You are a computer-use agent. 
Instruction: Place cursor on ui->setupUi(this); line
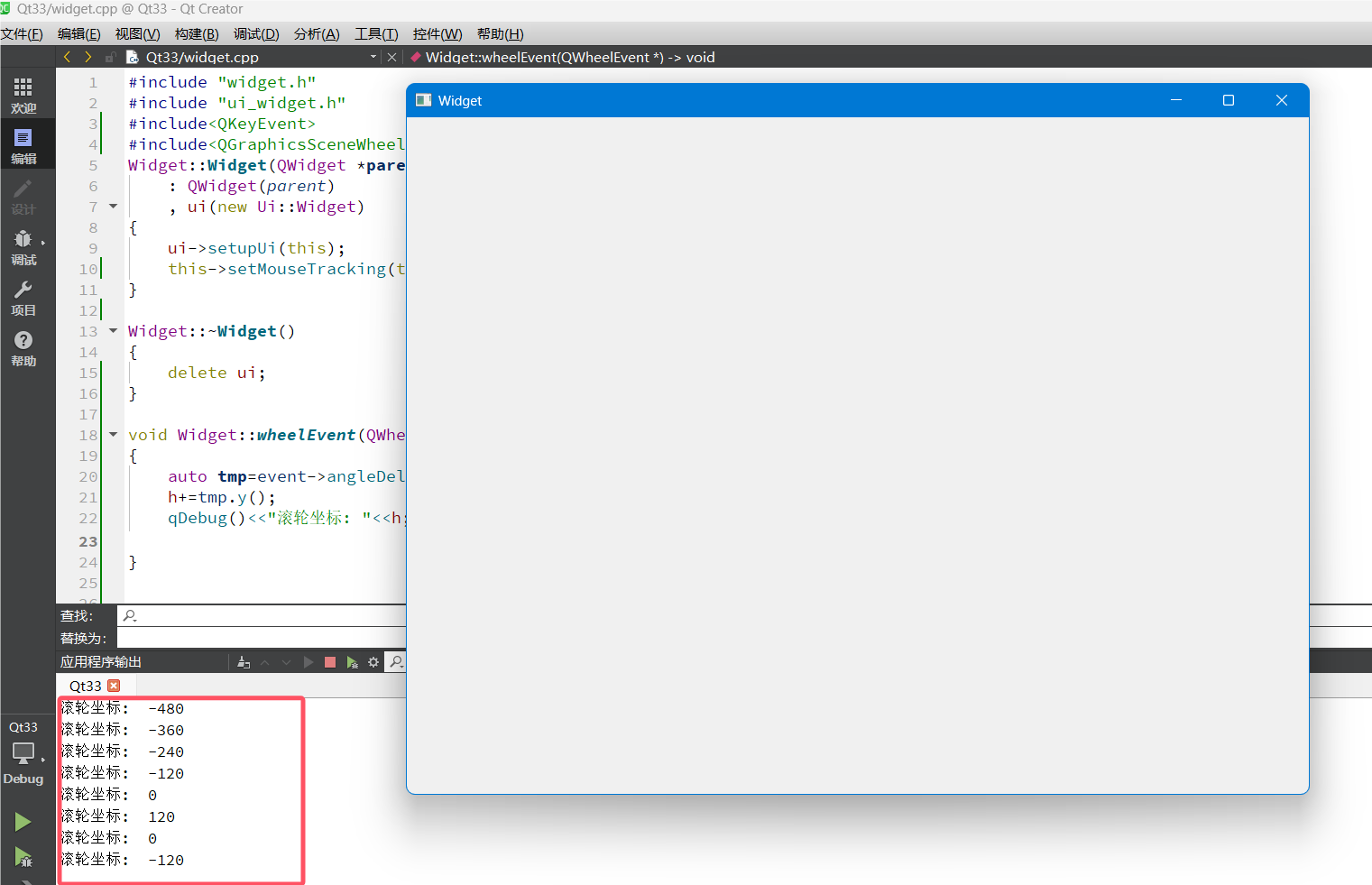click(256, 248)
